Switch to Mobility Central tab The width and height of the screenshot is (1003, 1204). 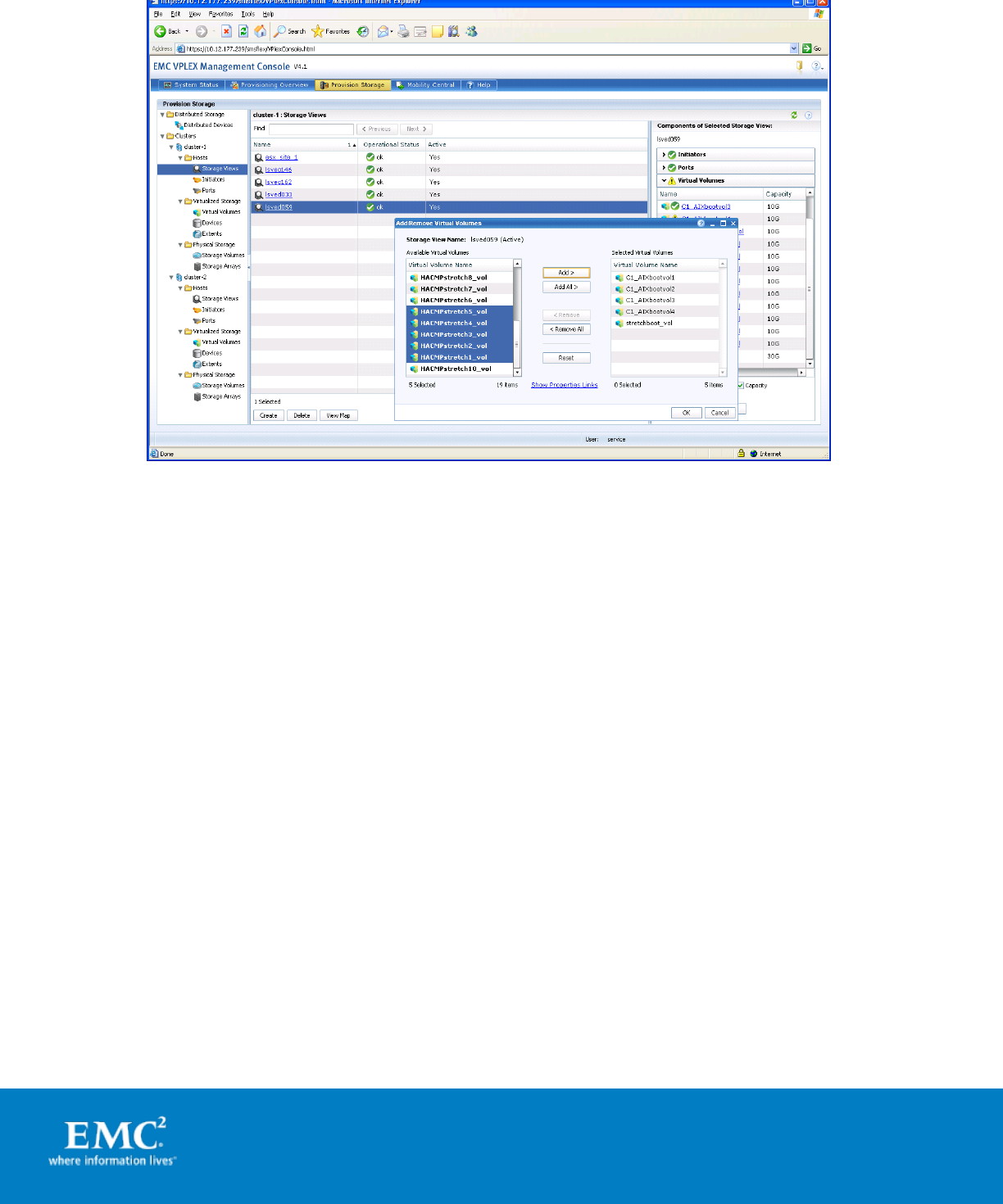click(424, 85)
